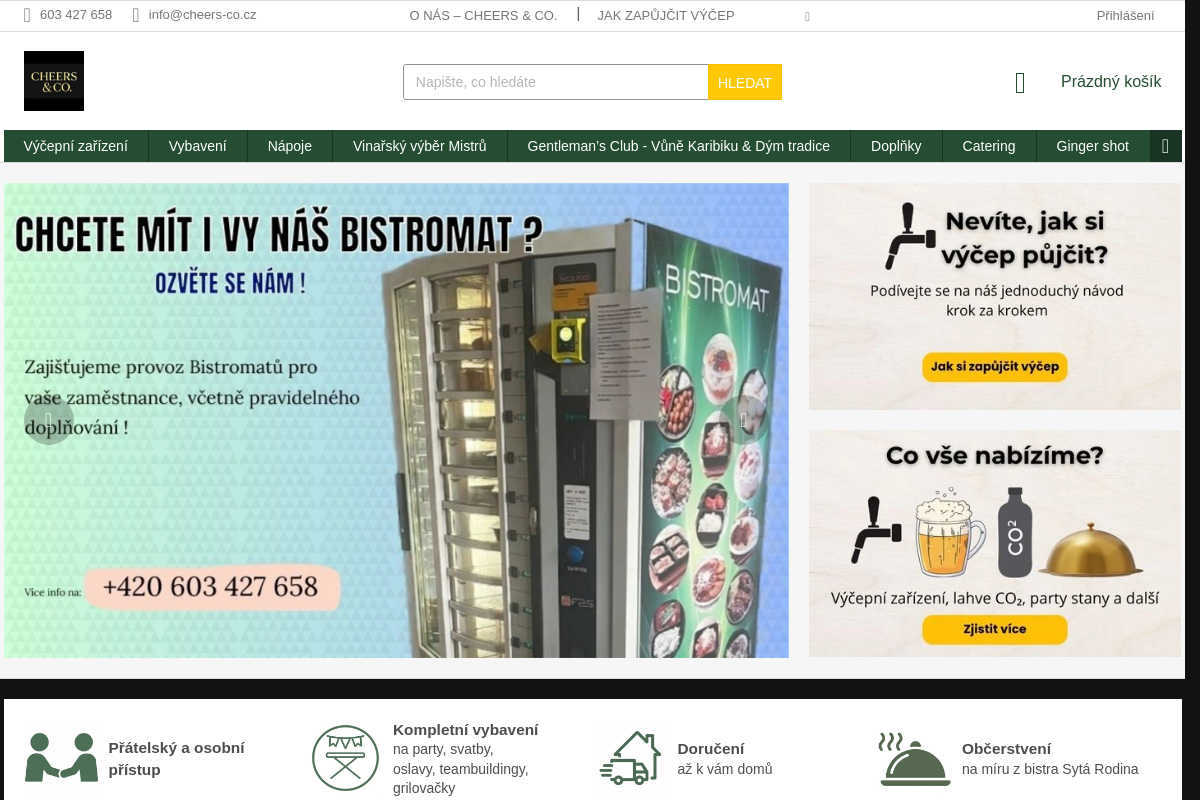Click the delivery truck icon for Doručení

click(630, 758)
